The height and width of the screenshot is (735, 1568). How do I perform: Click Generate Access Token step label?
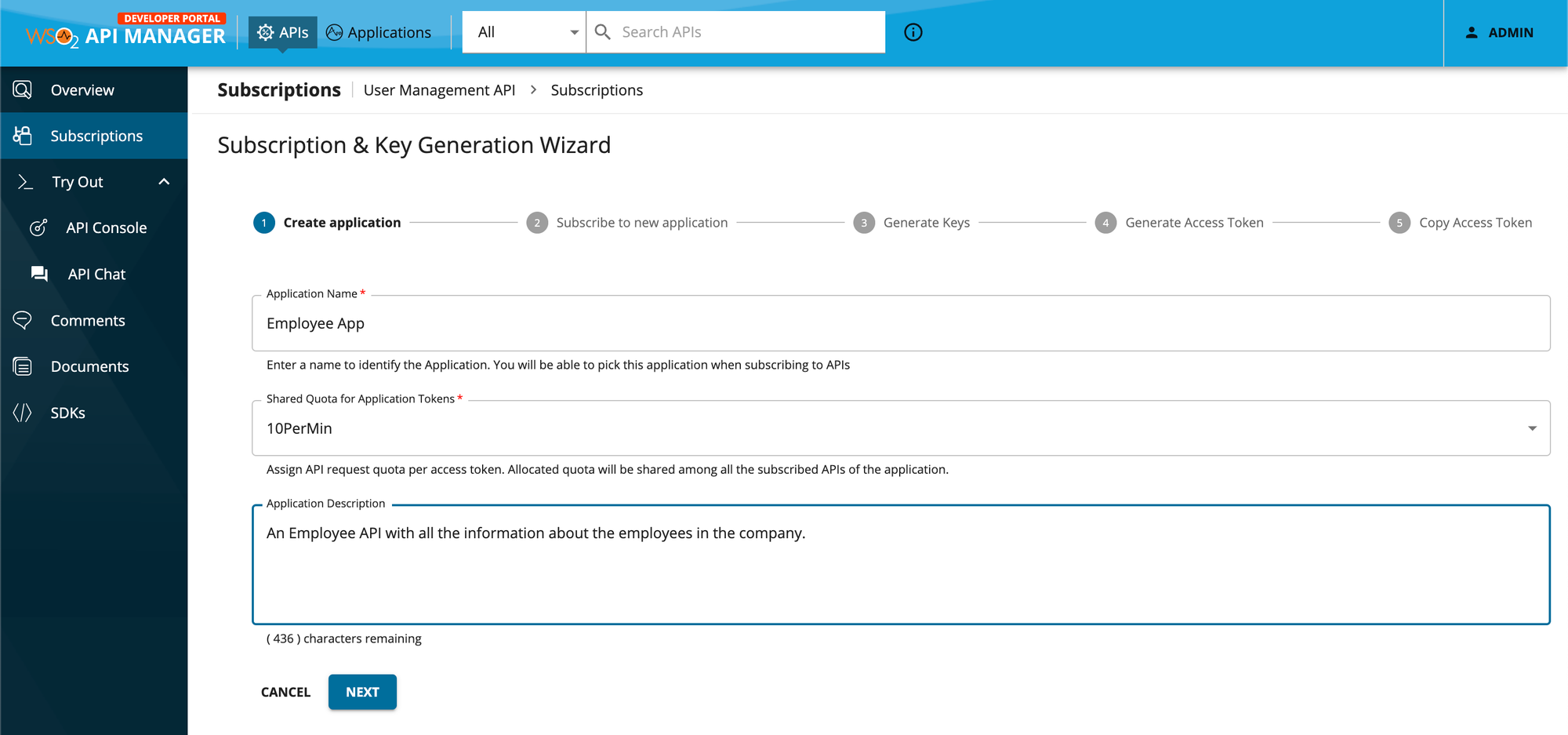click(x=1194, y=223)
